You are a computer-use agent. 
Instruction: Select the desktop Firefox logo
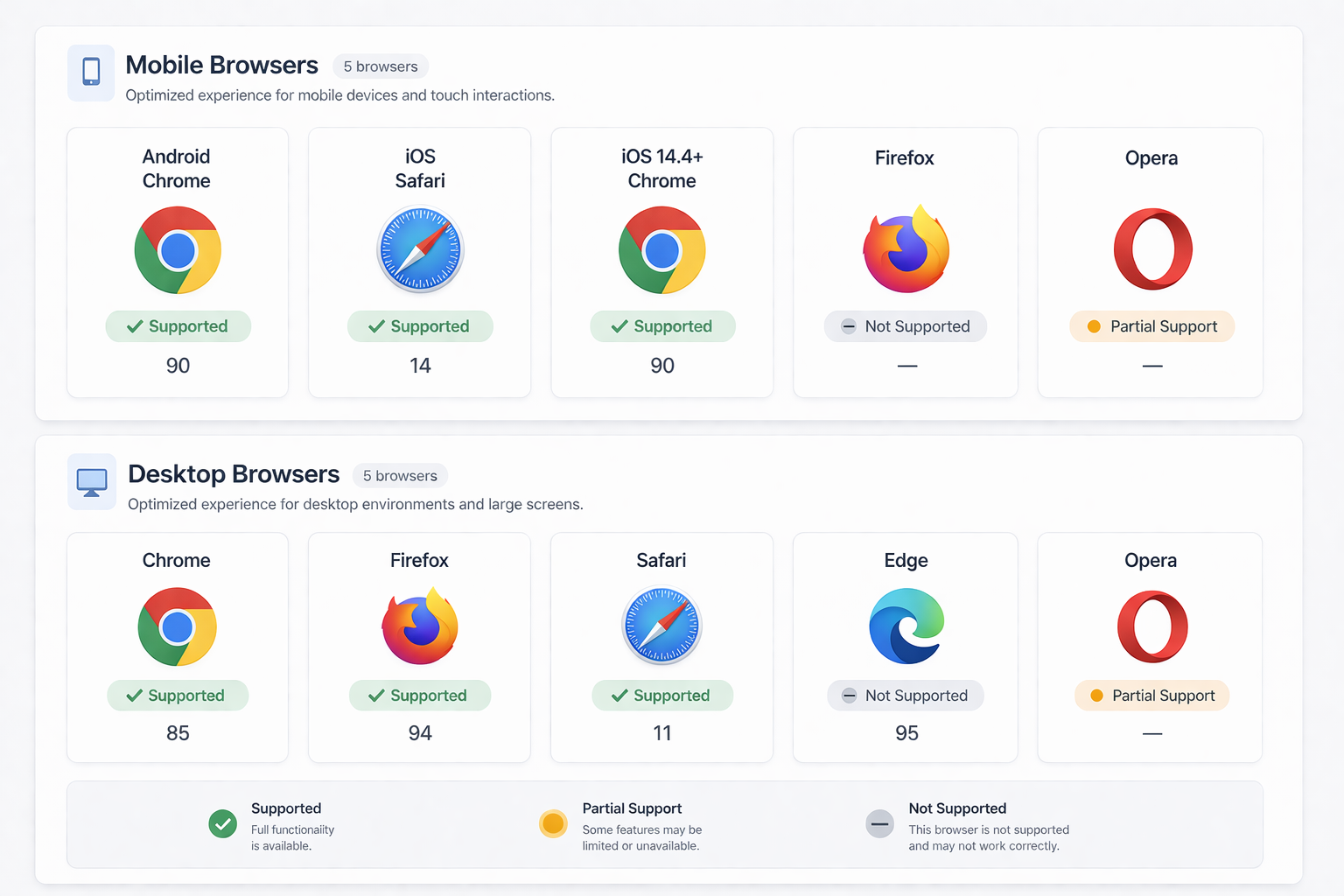tap(420, 626)
